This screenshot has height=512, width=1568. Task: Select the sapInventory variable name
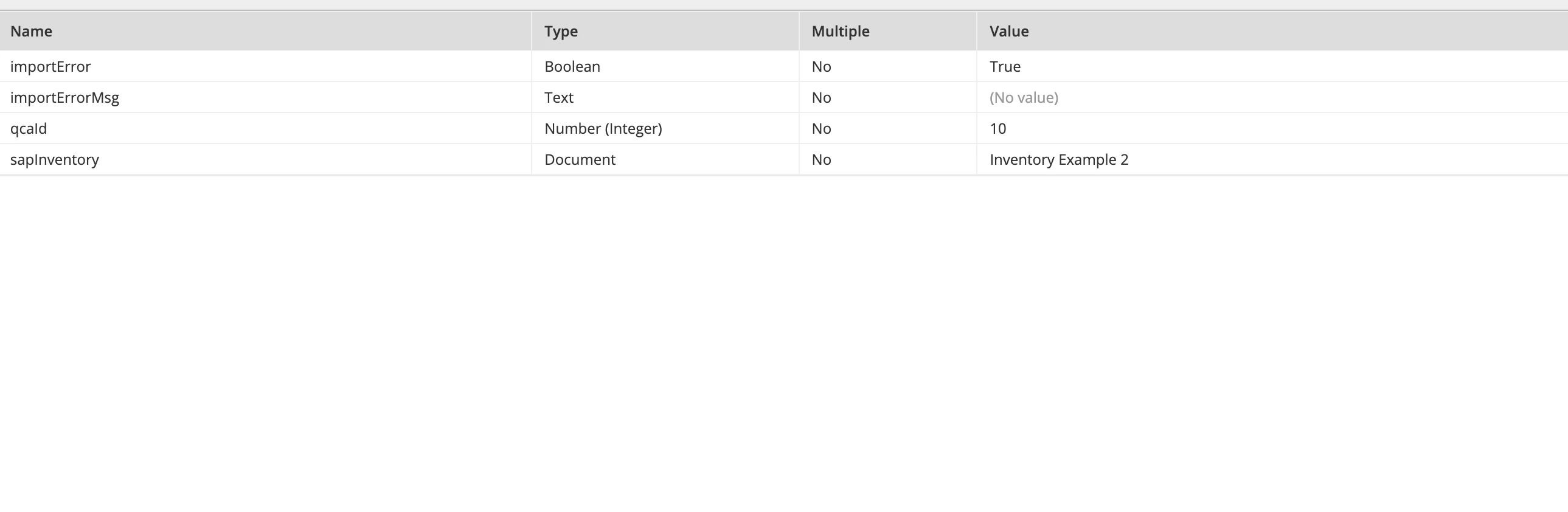[55, 159]
